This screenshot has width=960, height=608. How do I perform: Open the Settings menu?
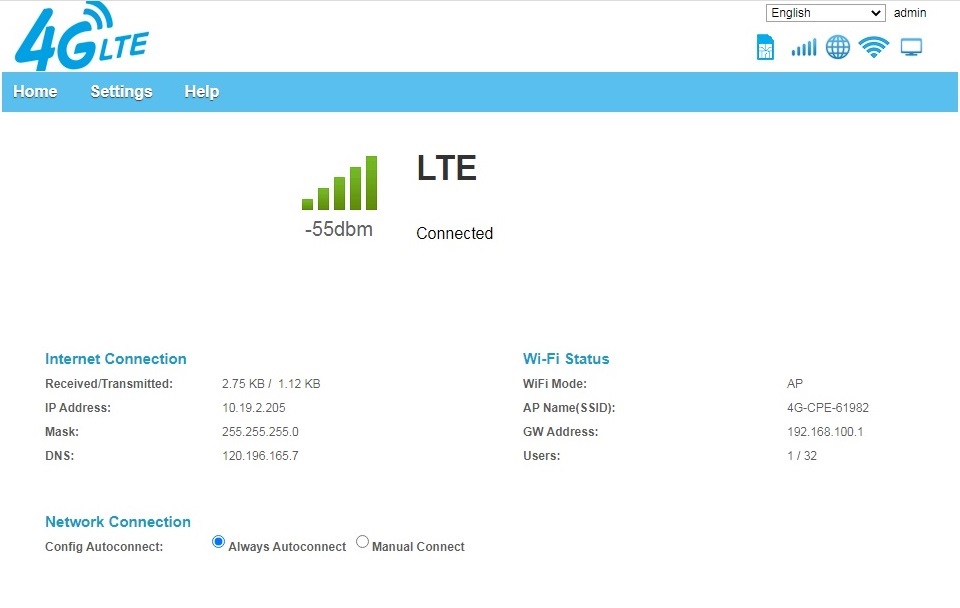(121, 91)
